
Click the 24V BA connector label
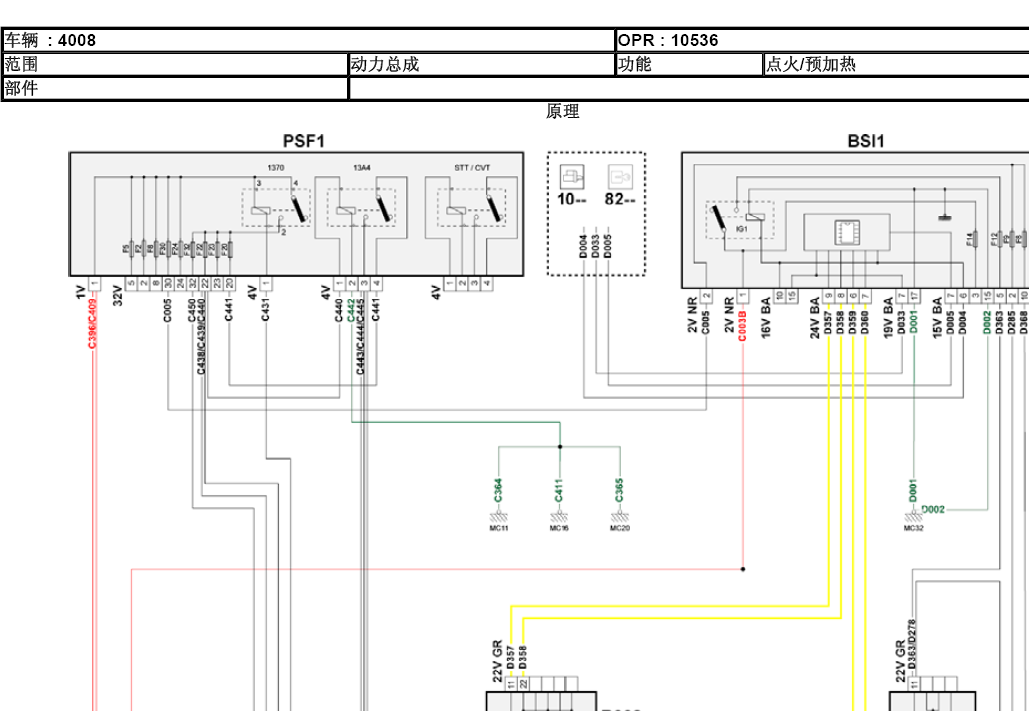click(815, 319)
